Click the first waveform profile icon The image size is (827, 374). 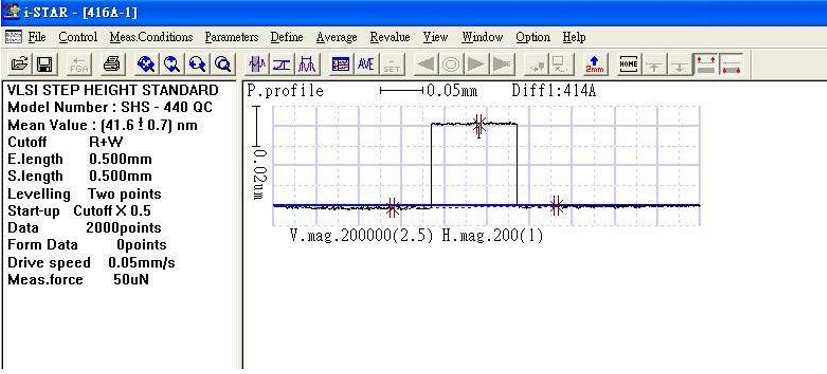(x=259, y=64)
